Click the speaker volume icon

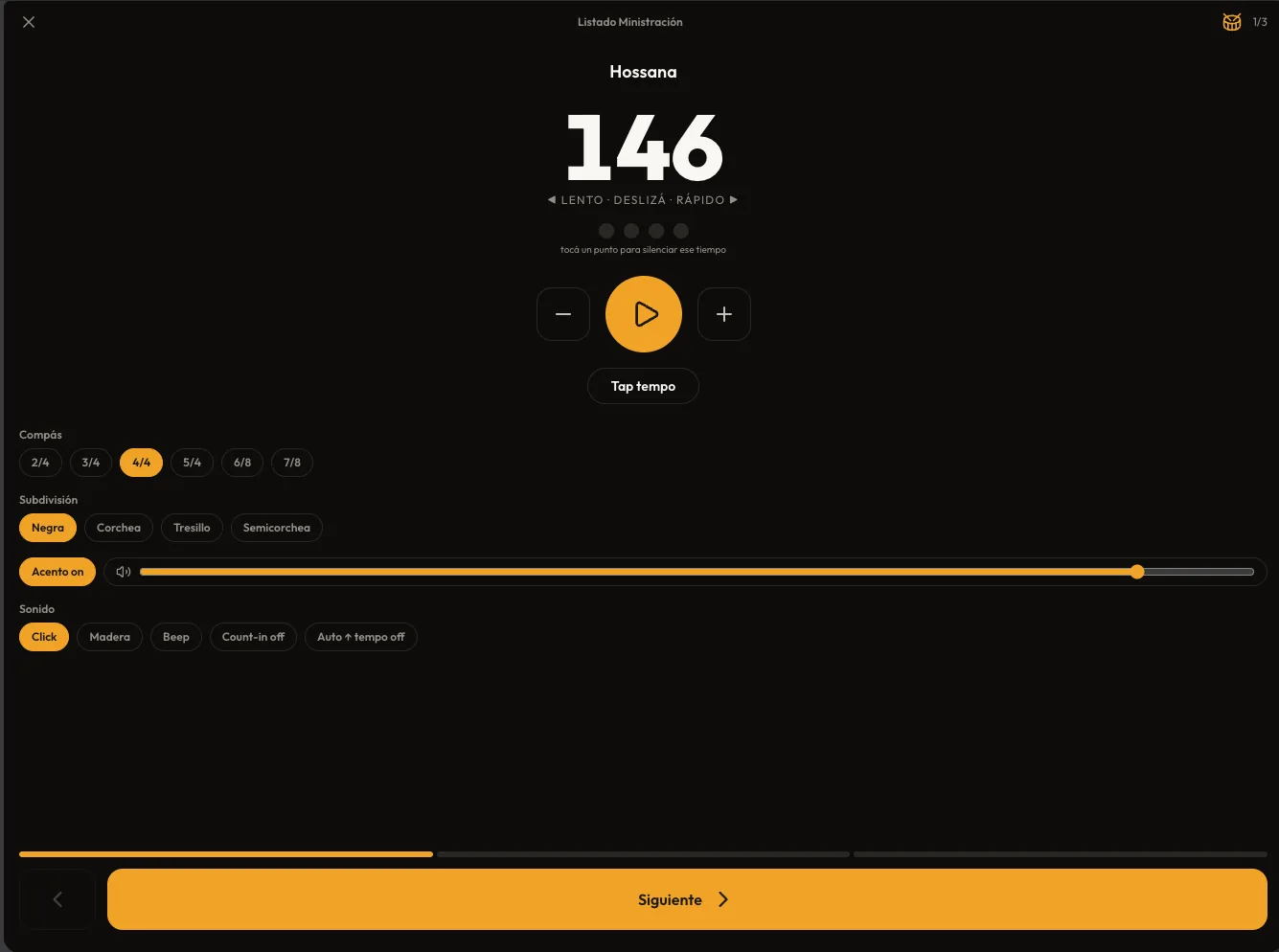pyautogui.click(x=123, y=572)
